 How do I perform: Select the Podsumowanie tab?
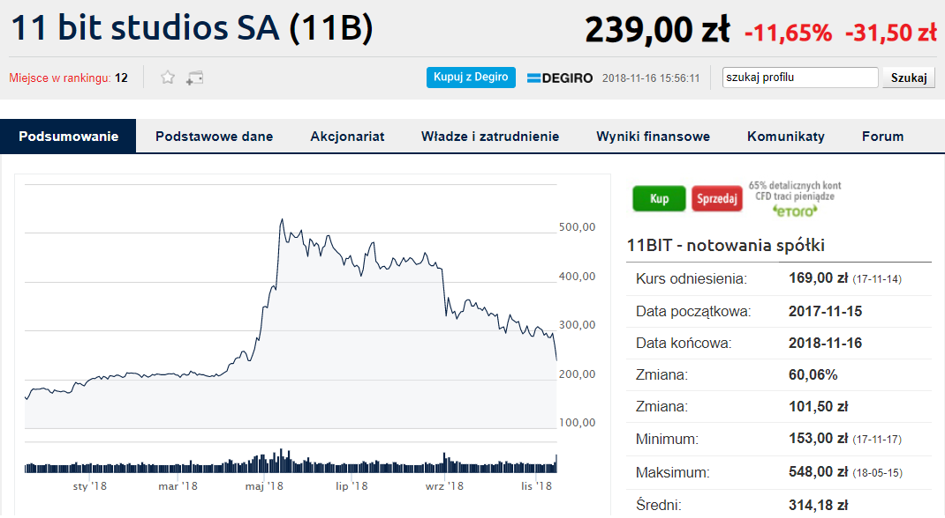click(68, 137)
